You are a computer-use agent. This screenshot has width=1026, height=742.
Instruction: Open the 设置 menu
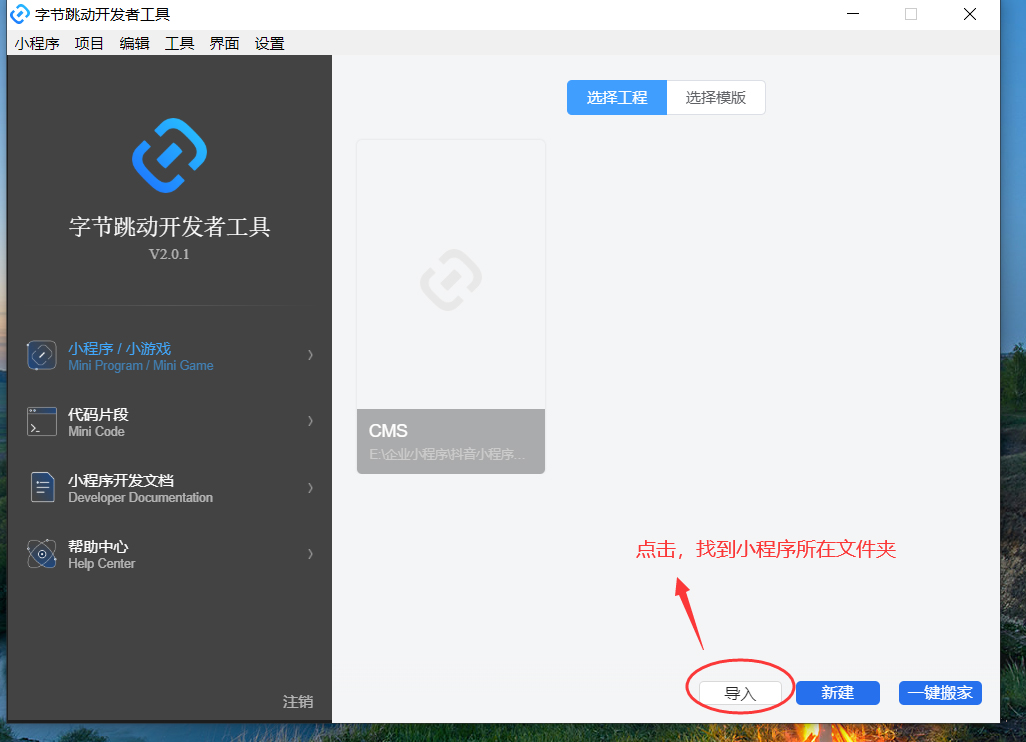coord(269,43)
